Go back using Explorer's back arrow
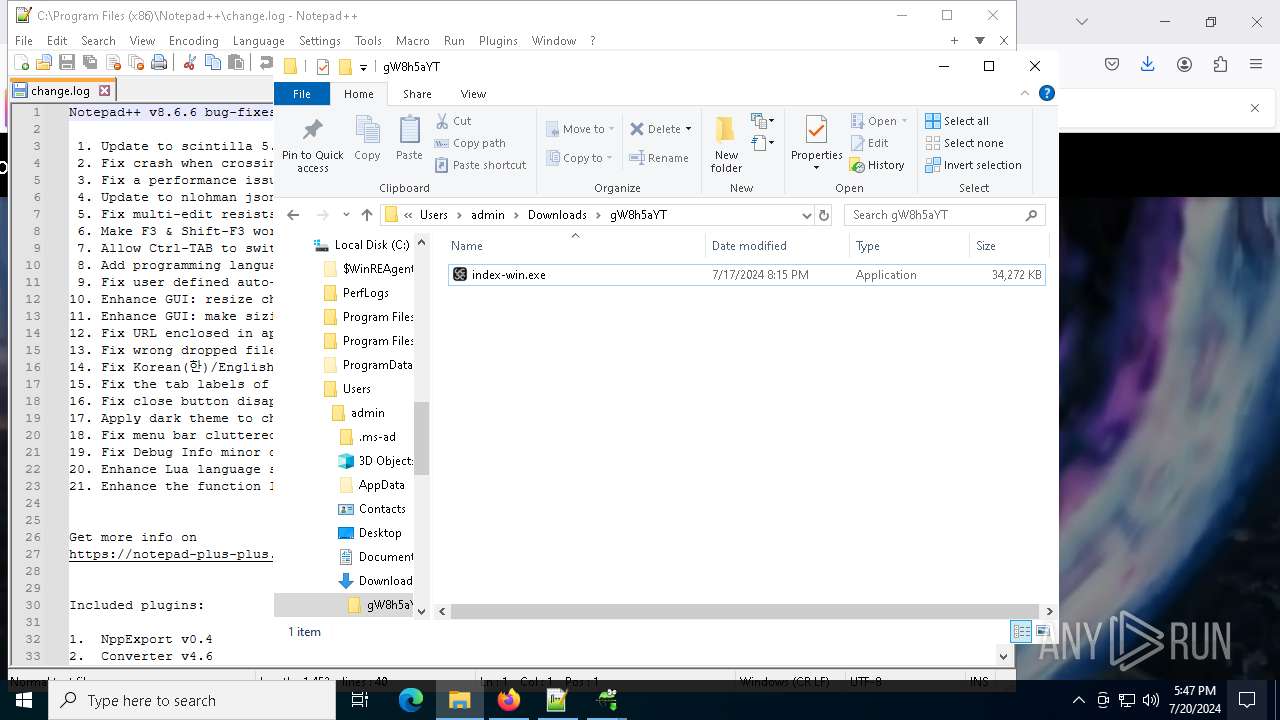The image size is (1280, 720). click(x=293, y=215)
